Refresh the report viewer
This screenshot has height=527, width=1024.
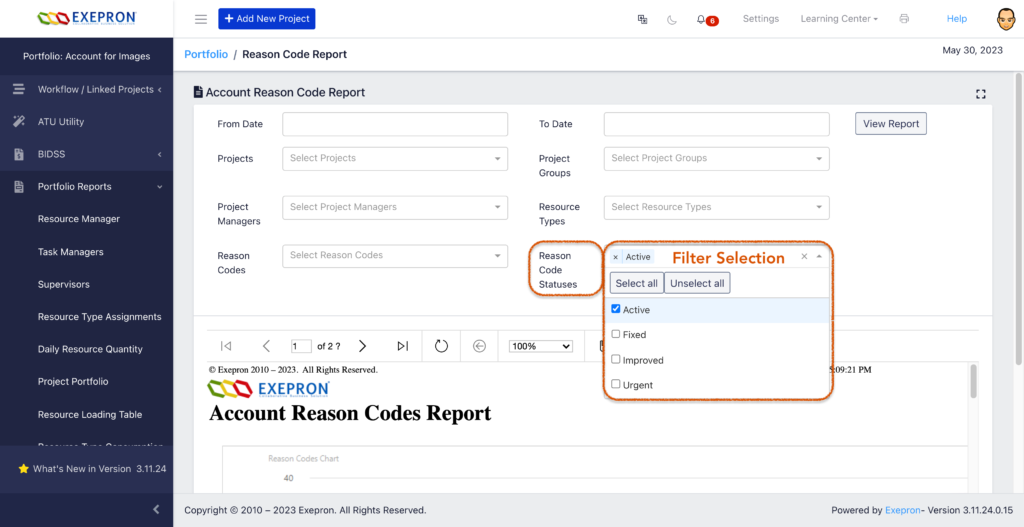click(x=441, y=346)
